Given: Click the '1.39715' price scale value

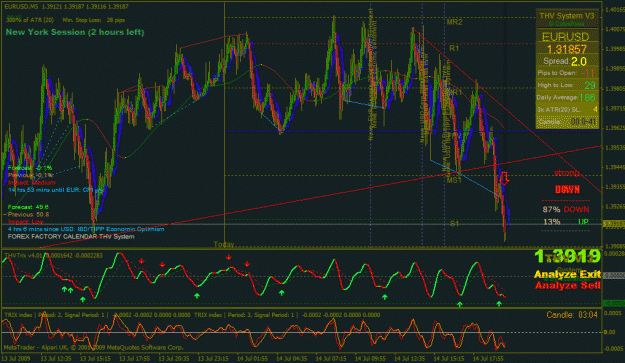Looking at the screenshot, I should point(615,108).
